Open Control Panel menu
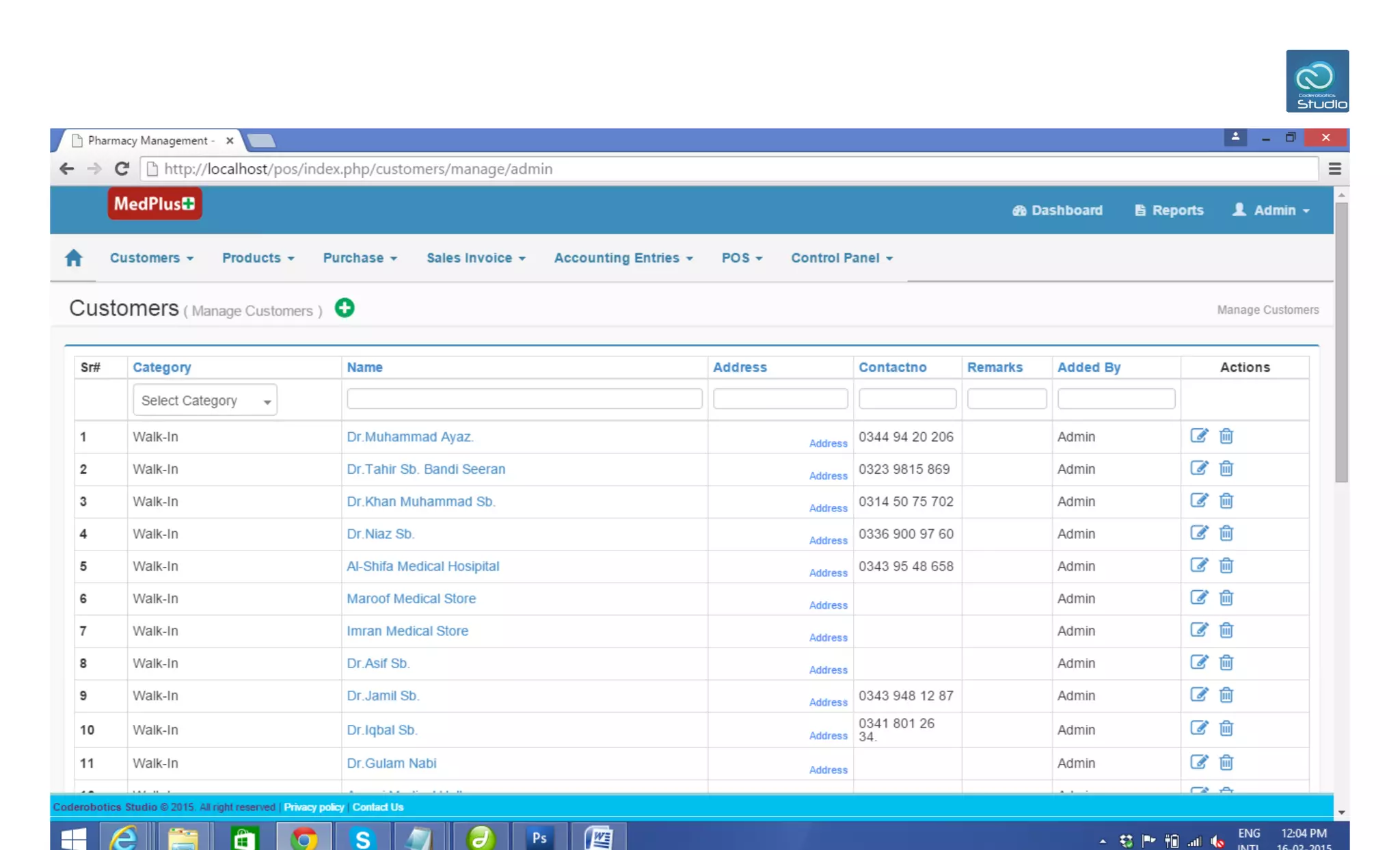Image resolution: width=1400 pixels, height=850 pixels. coord(842,258)
